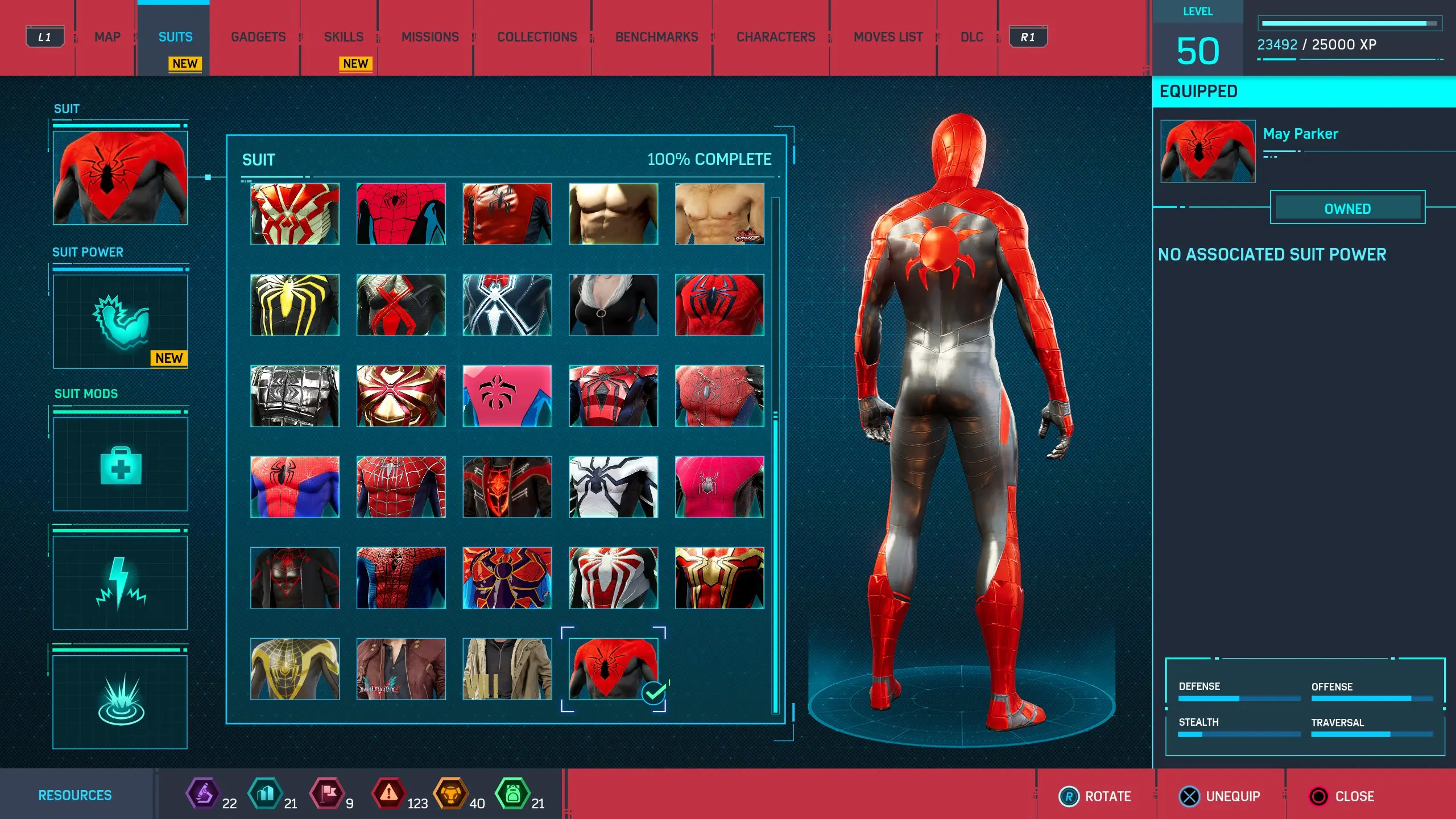The image size is (1456, 819).
Task: Pick the red jacket suit with dark sleeves
Action: point(507,214)
